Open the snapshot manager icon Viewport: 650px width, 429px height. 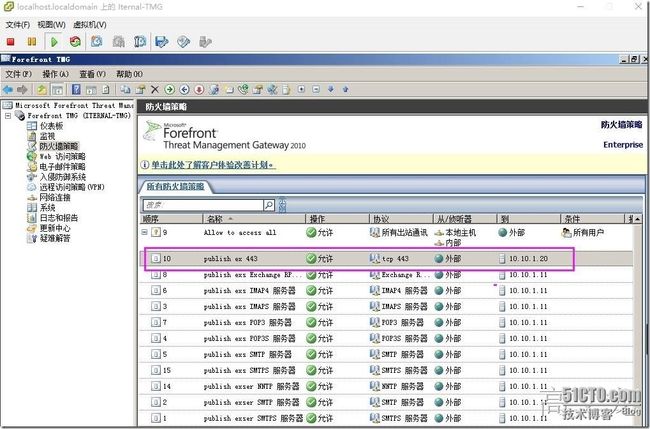140,41
